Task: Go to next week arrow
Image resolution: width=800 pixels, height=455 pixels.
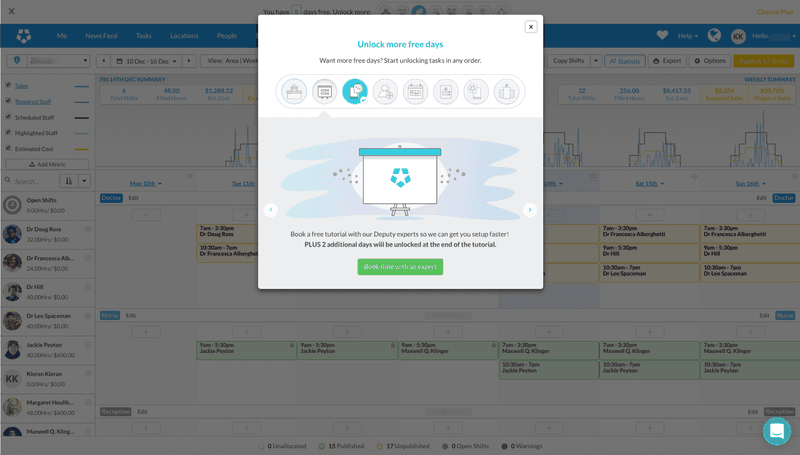Action: click(189, 61)
